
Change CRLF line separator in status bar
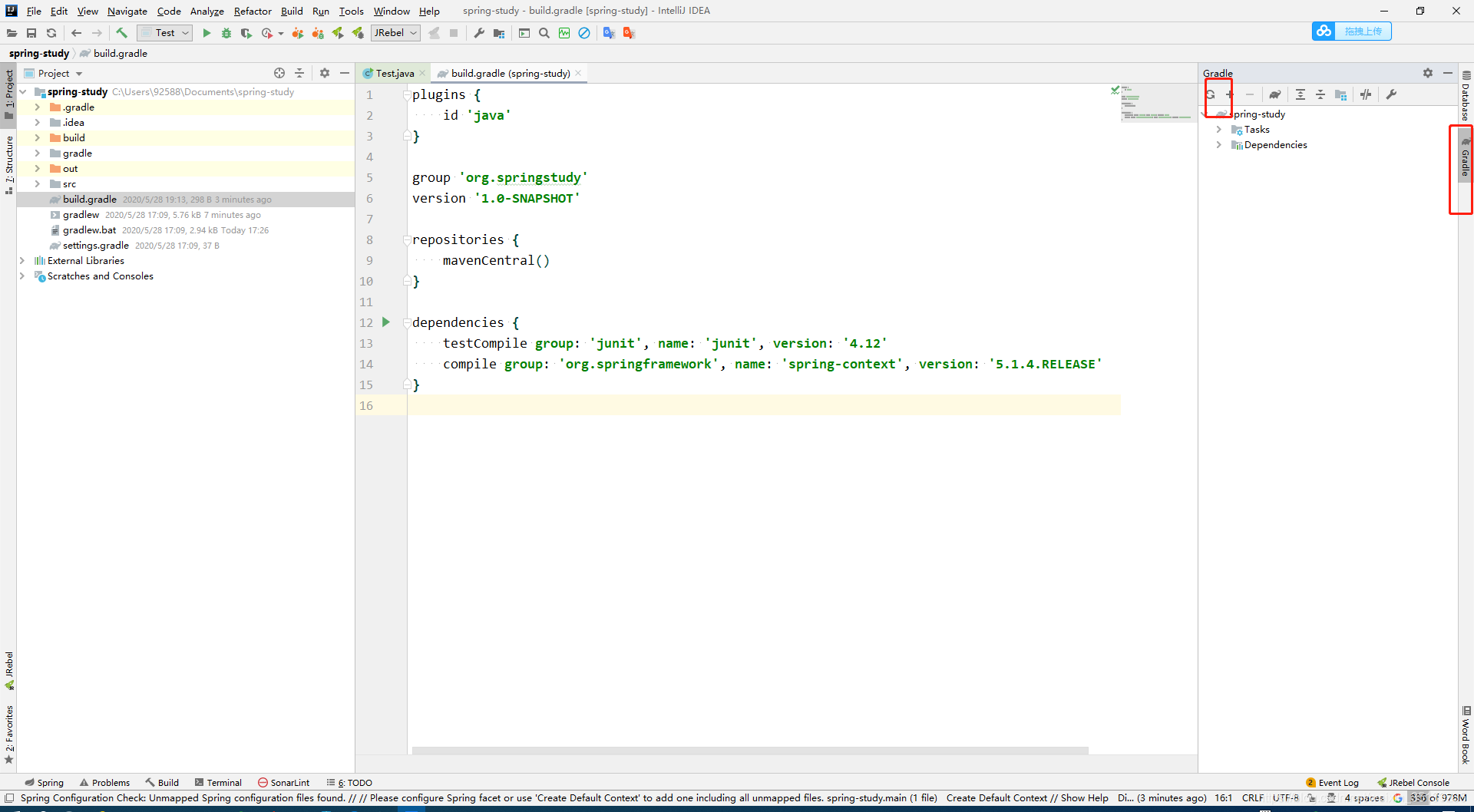1252,798
